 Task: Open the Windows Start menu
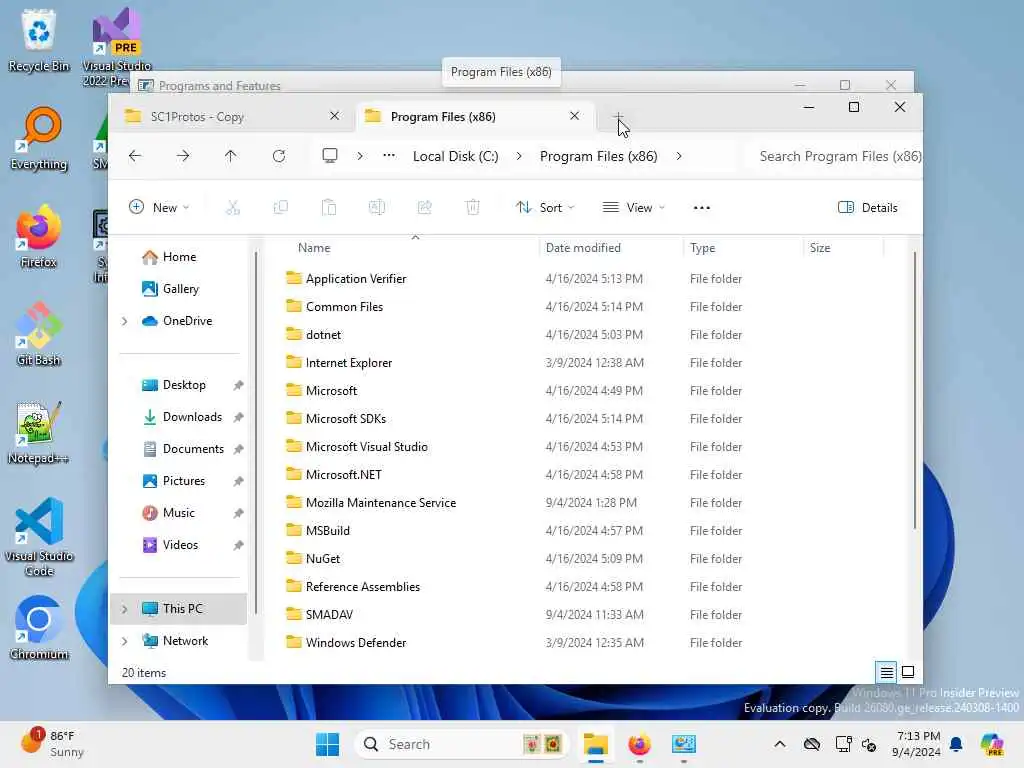click(x=327, y=744)
